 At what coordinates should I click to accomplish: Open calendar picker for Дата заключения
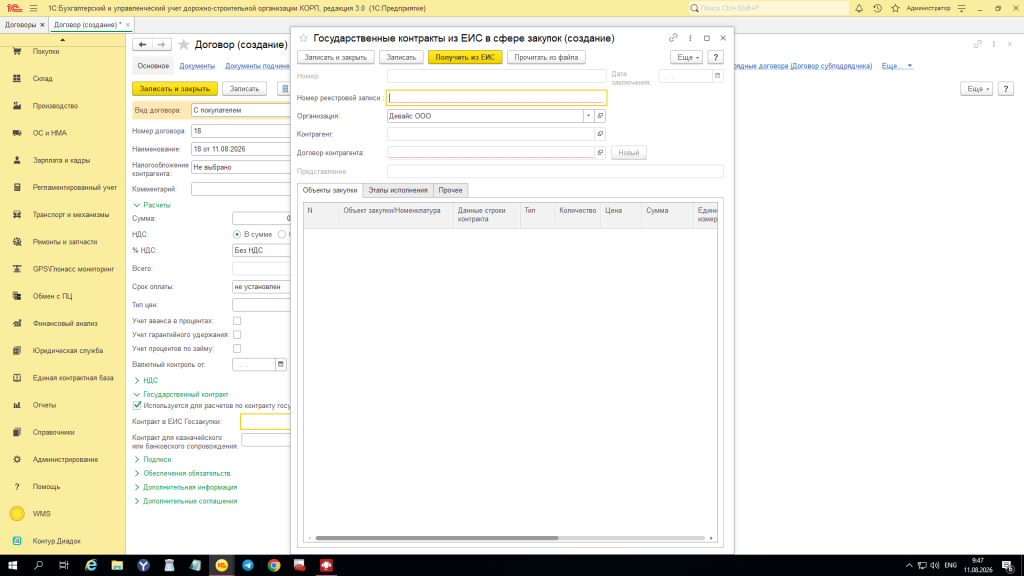point(717,76)
